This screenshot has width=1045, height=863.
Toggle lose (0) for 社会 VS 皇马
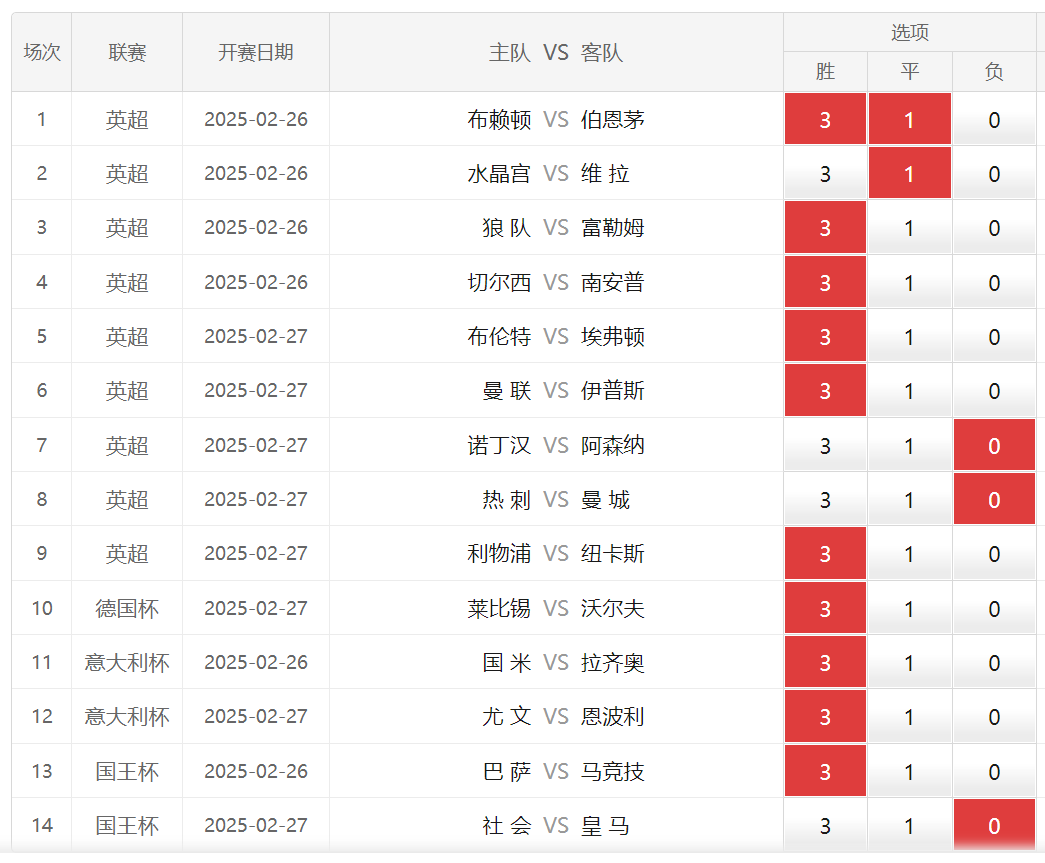994,825
